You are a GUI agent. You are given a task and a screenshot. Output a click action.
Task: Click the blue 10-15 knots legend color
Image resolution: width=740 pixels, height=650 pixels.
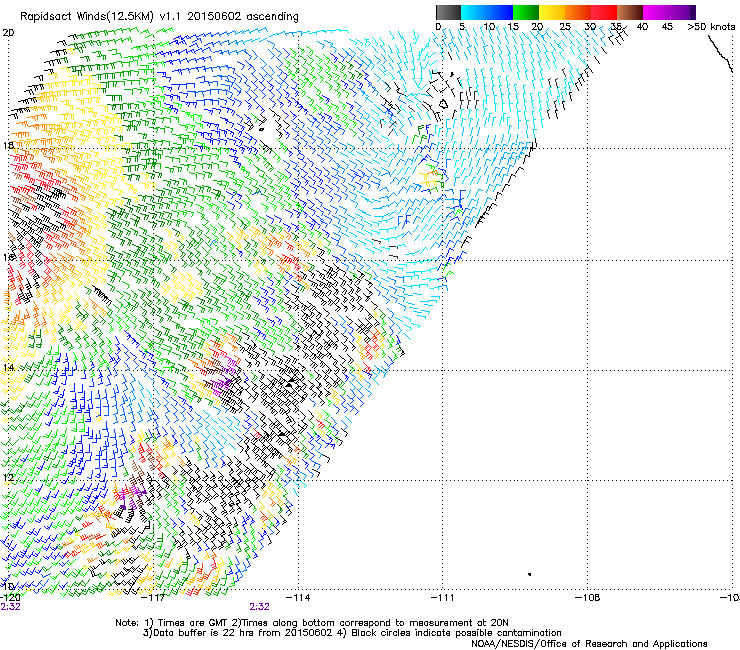500,12
